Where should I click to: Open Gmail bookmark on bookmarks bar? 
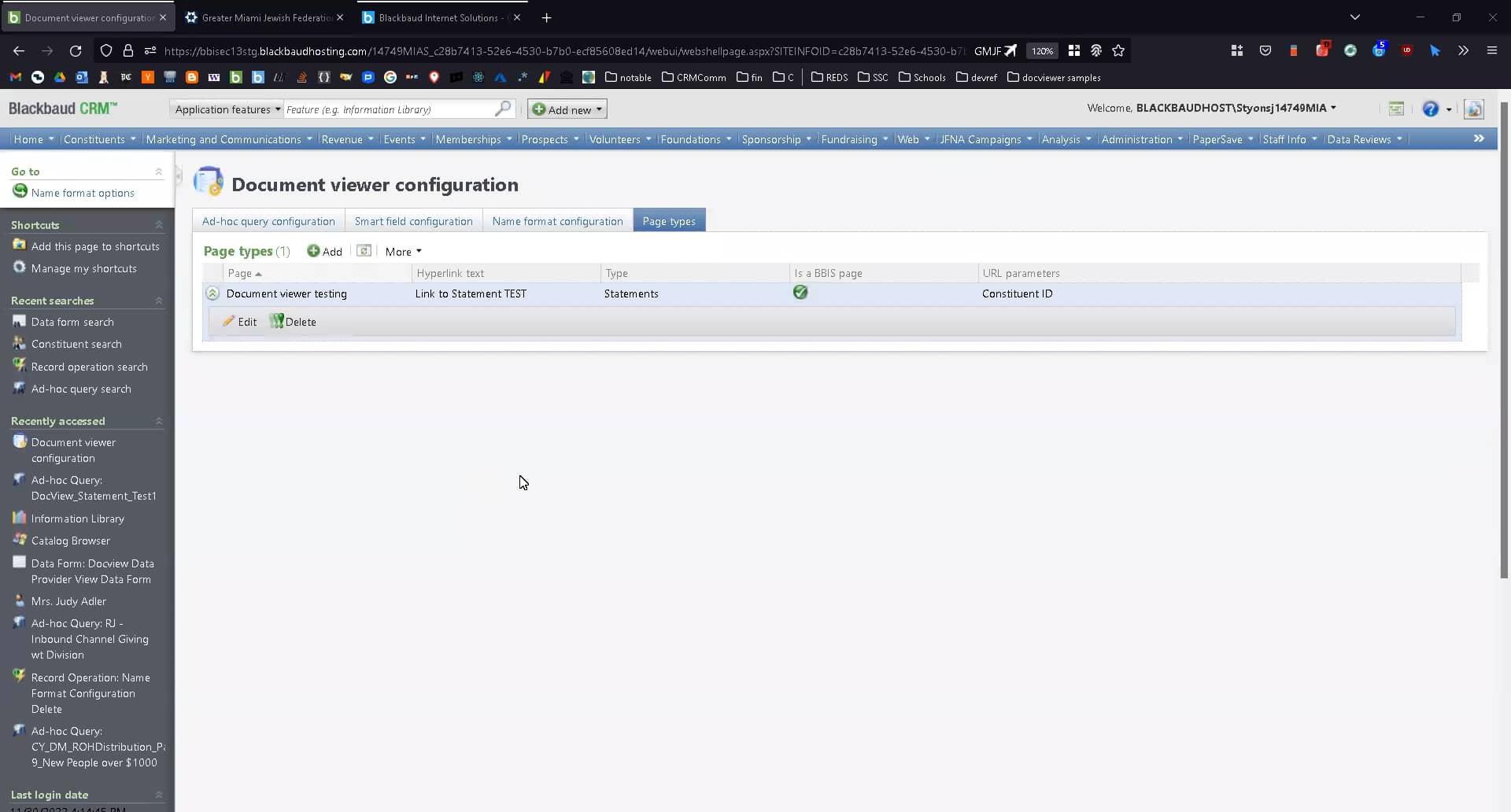coord(14,77)
